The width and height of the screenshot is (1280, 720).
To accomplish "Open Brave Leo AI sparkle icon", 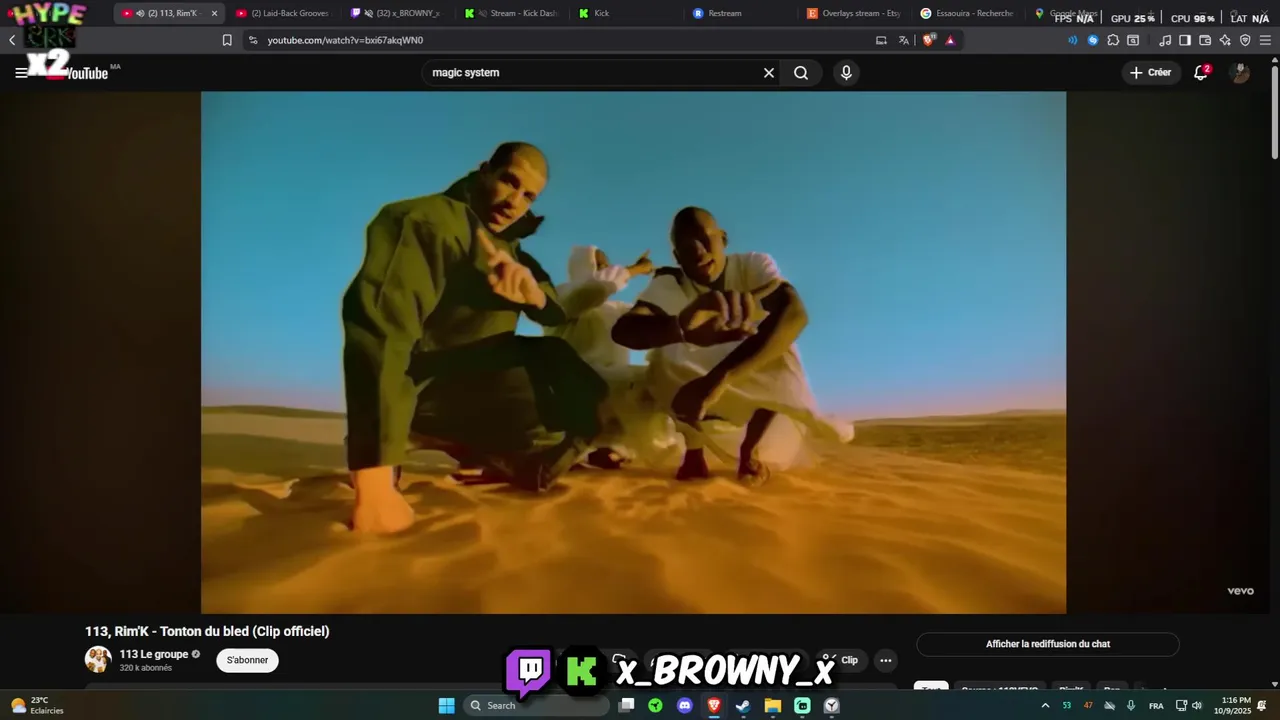I will tap(1225, 40).
